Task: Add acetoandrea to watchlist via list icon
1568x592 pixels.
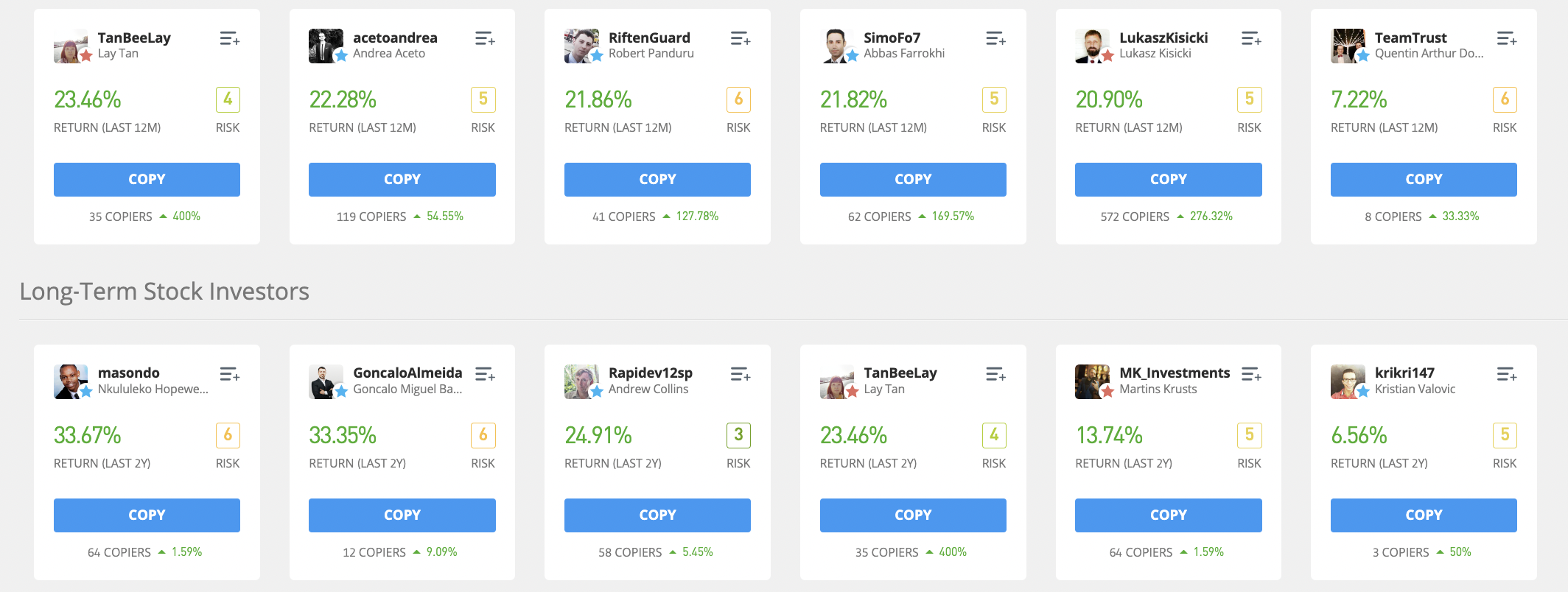Action: 485,39
